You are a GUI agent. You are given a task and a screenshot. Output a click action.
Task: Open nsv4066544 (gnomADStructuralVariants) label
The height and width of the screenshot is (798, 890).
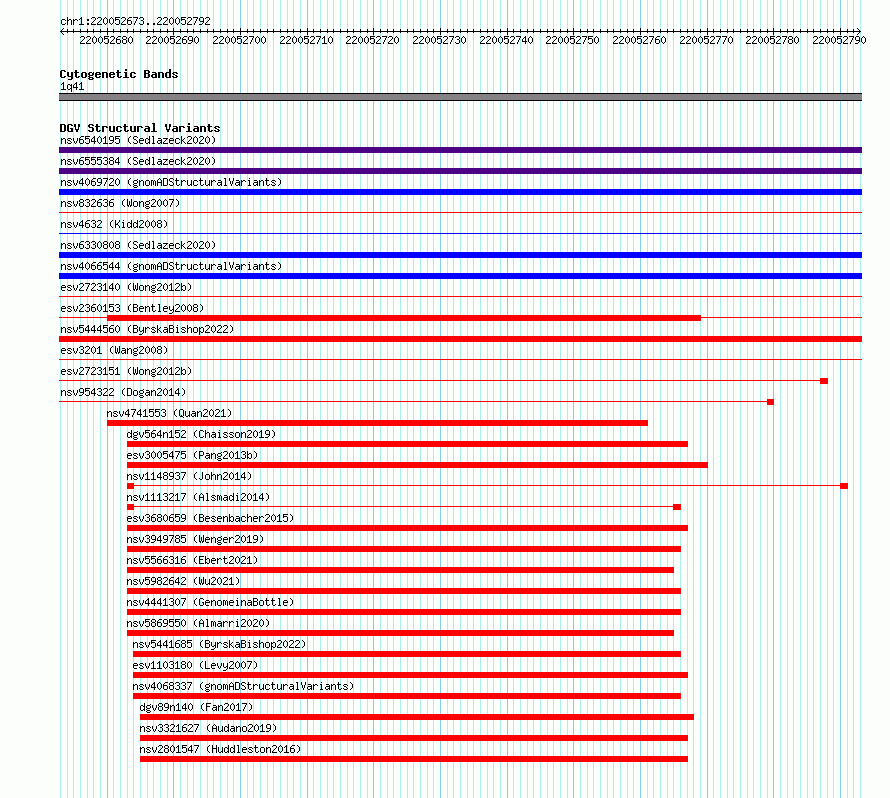[x=171, y=266]
